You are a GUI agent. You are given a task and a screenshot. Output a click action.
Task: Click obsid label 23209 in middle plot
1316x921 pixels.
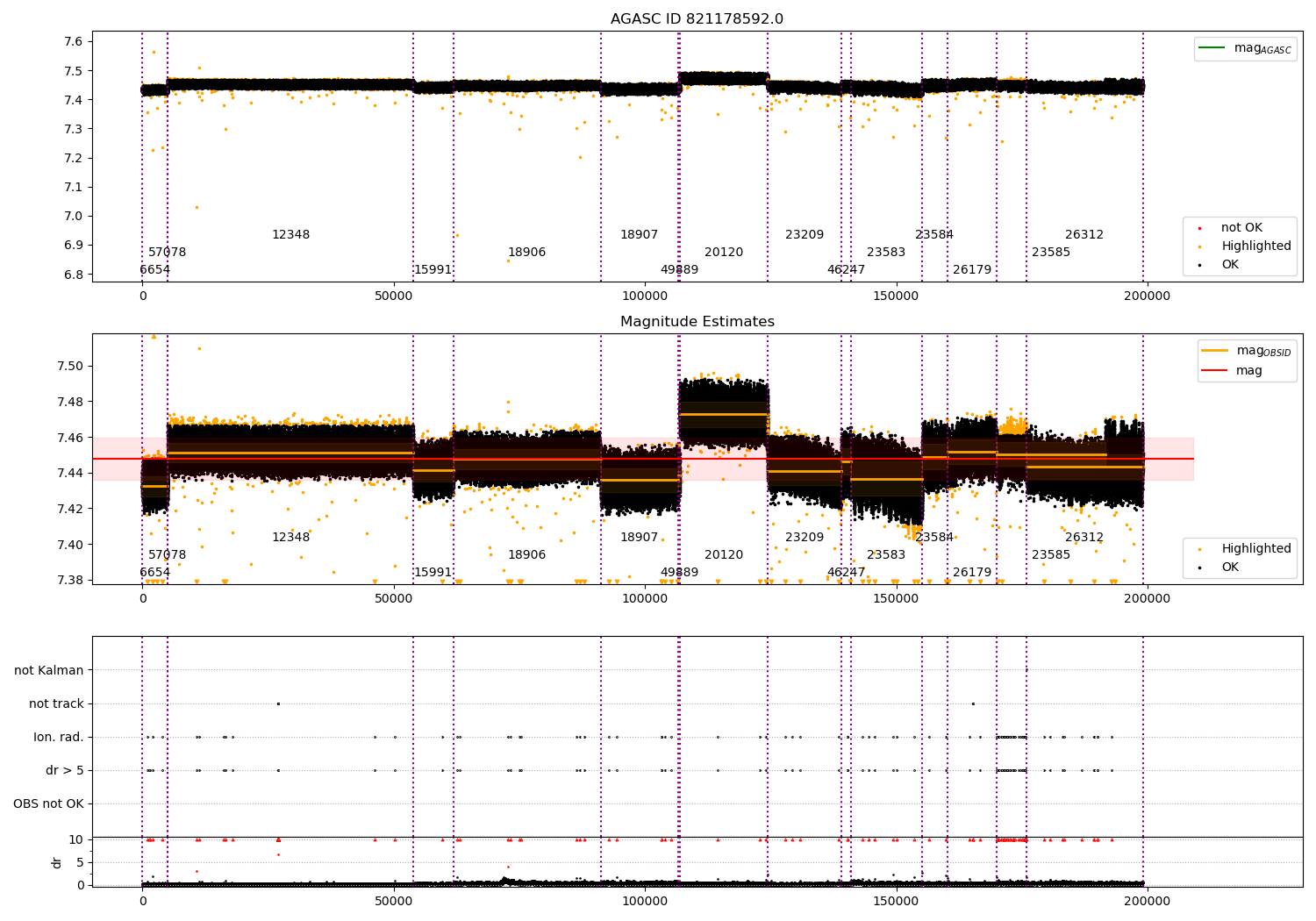805,538
